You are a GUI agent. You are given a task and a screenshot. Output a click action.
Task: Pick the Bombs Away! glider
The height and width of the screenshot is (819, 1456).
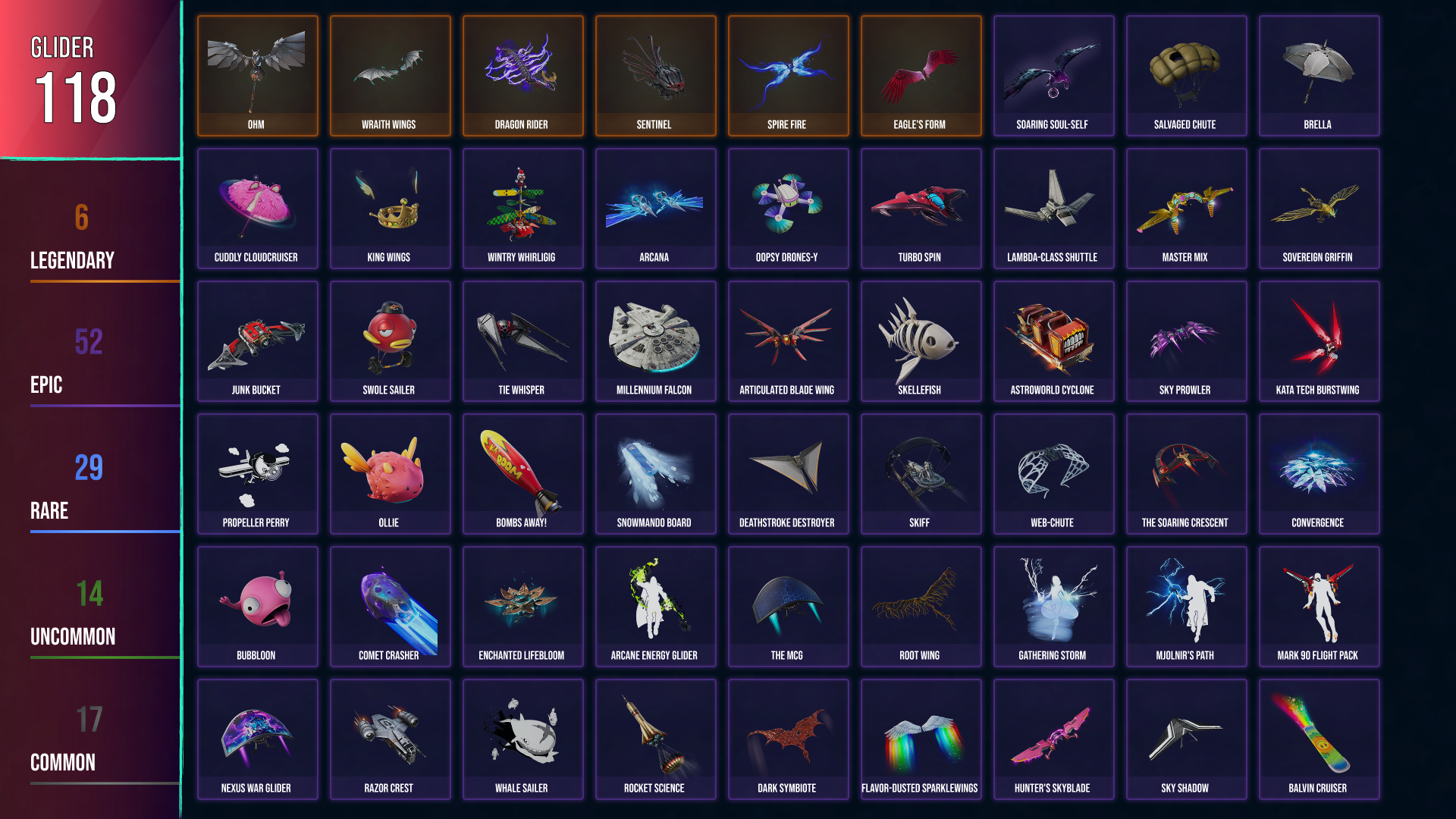point(522,474)
